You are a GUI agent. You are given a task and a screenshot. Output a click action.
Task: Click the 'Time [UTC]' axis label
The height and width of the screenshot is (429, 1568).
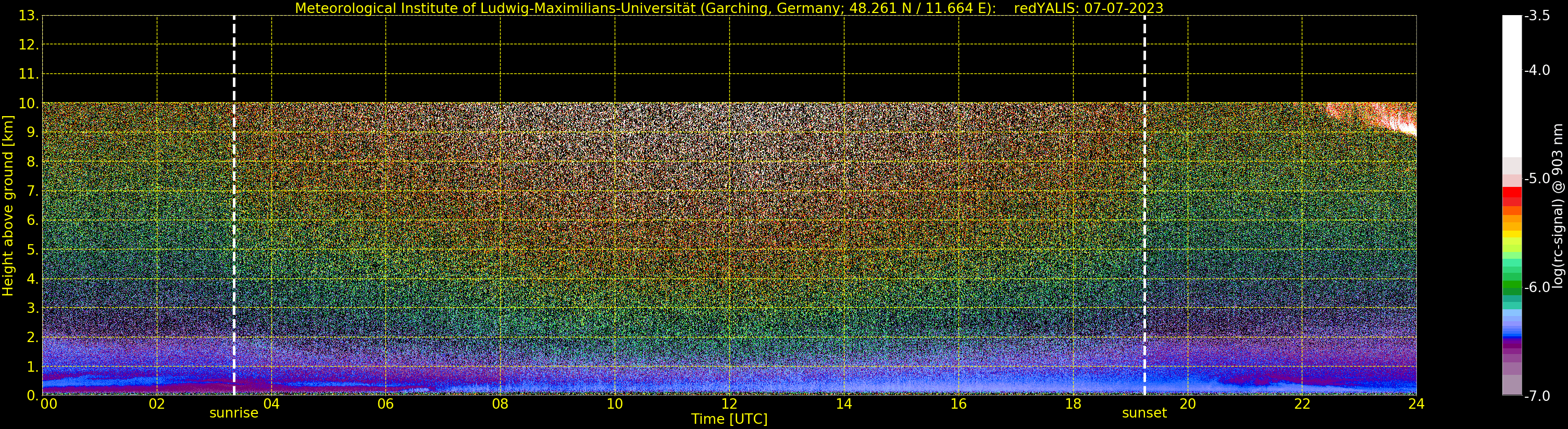[729, 419]
